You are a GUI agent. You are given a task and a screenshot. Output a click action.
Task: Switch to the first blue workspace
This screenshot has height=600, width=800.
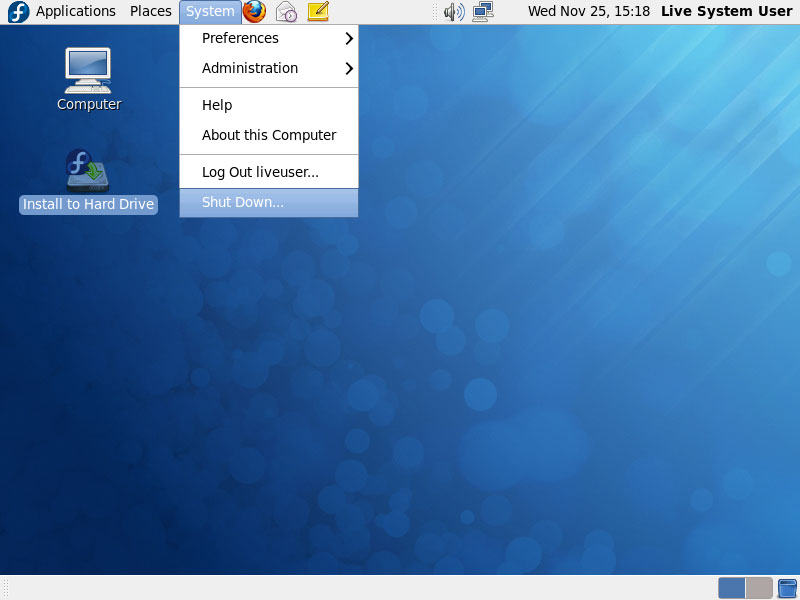coord(732,588)
